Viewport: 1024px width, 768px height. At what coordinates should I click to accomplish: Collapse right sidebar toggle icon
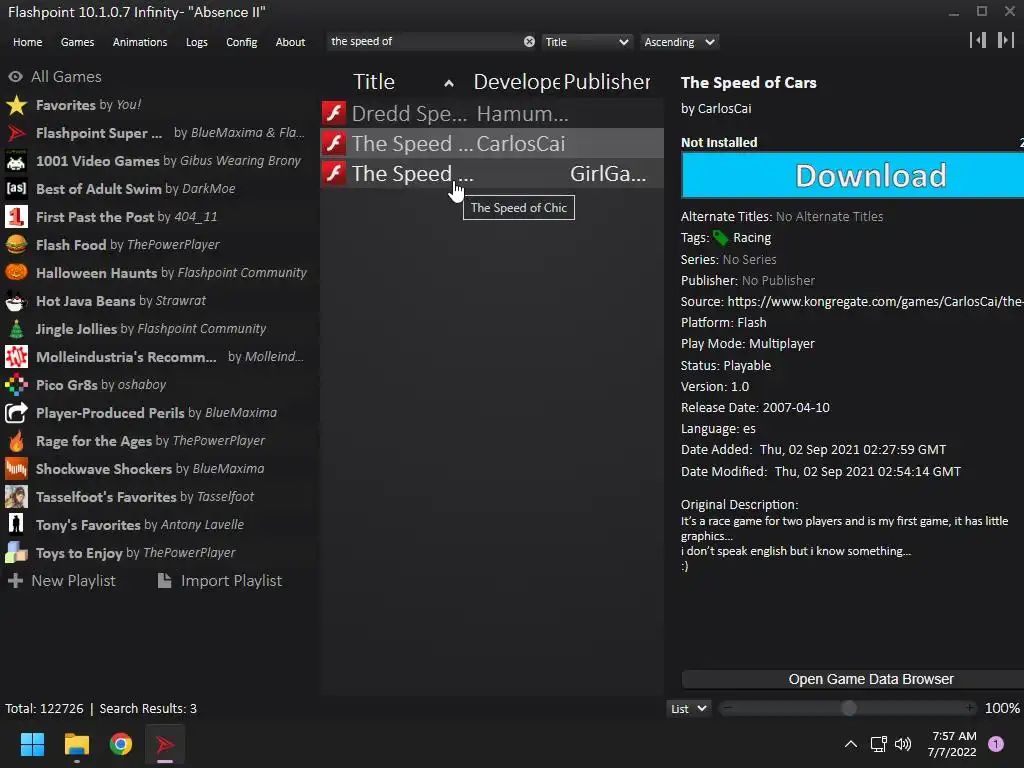click(x=1005, y=40)
